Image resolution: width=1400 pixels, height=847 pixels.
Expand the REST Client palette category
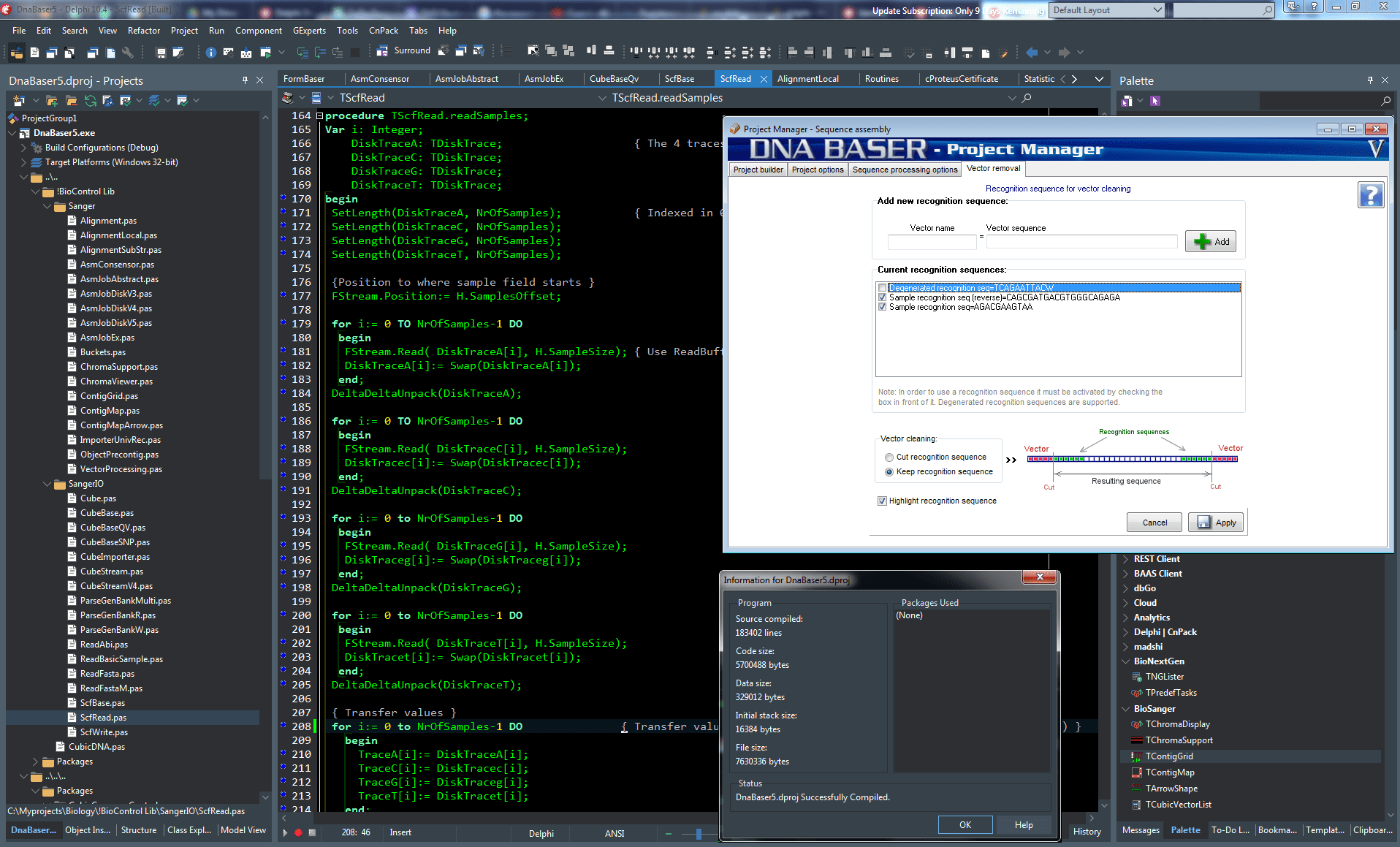tap(1125, 559)
